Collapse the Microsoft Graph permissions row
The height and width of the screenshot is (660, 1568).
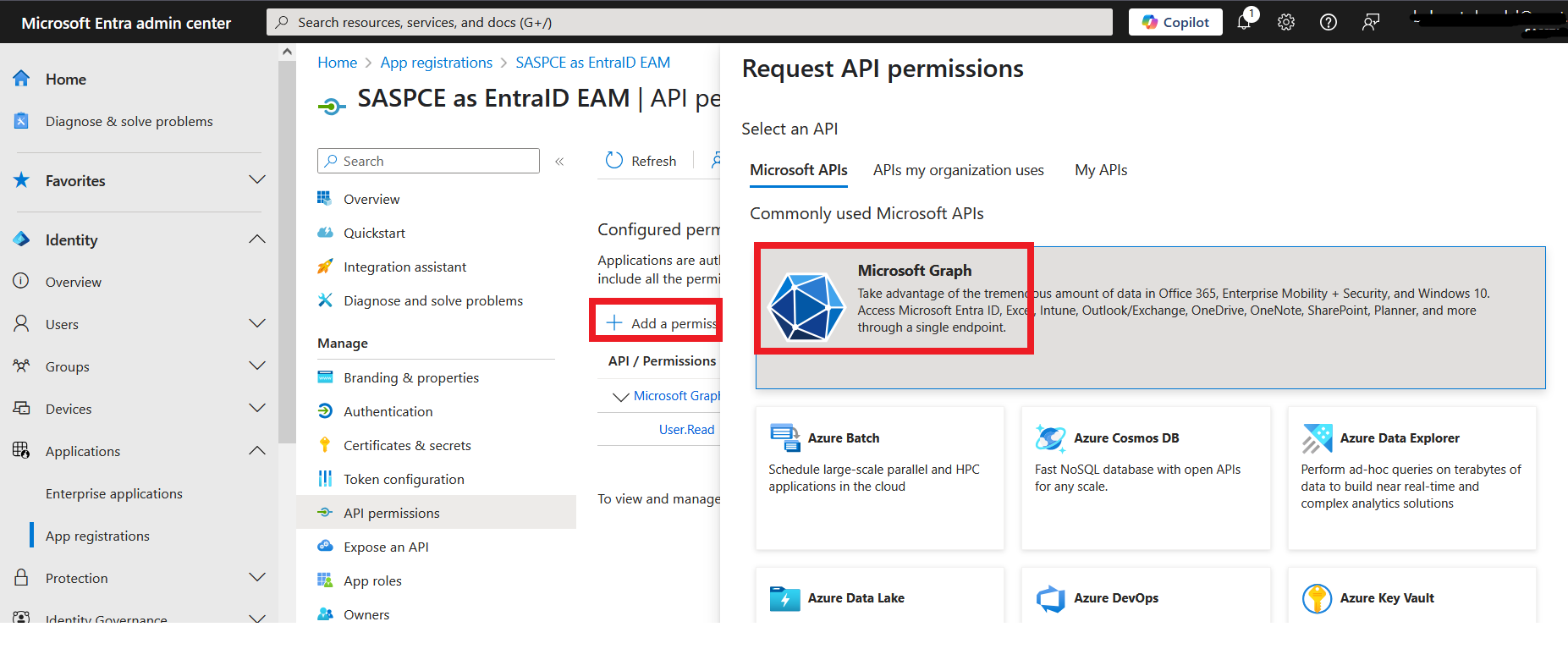(620, 397)
